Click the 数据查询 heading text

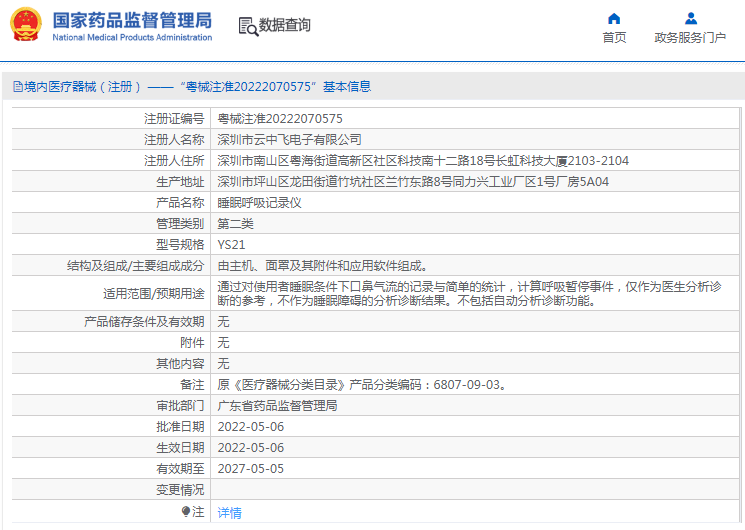(285, 25)
